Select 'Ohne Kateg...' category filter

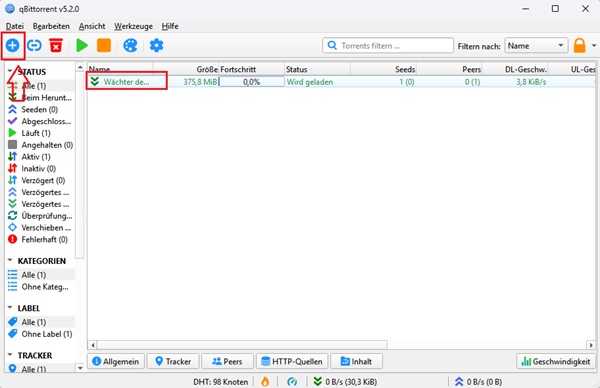pyautogui.click(x=39, y=287)
